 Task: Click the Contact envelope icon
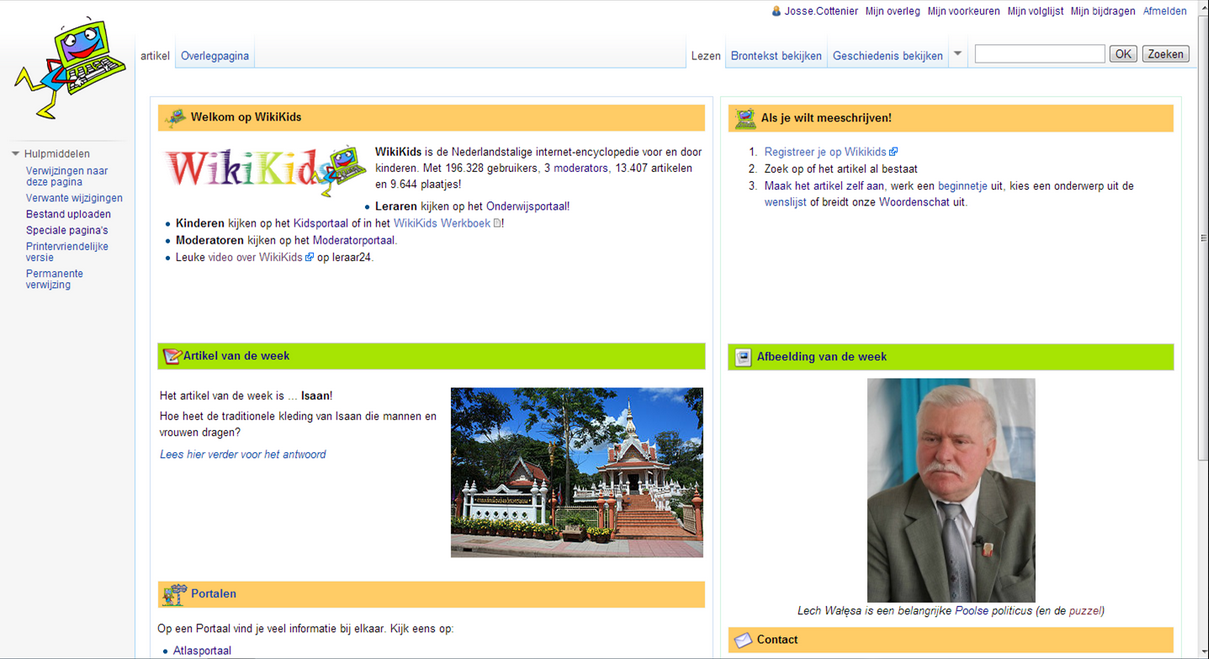(x=743, y=640)
